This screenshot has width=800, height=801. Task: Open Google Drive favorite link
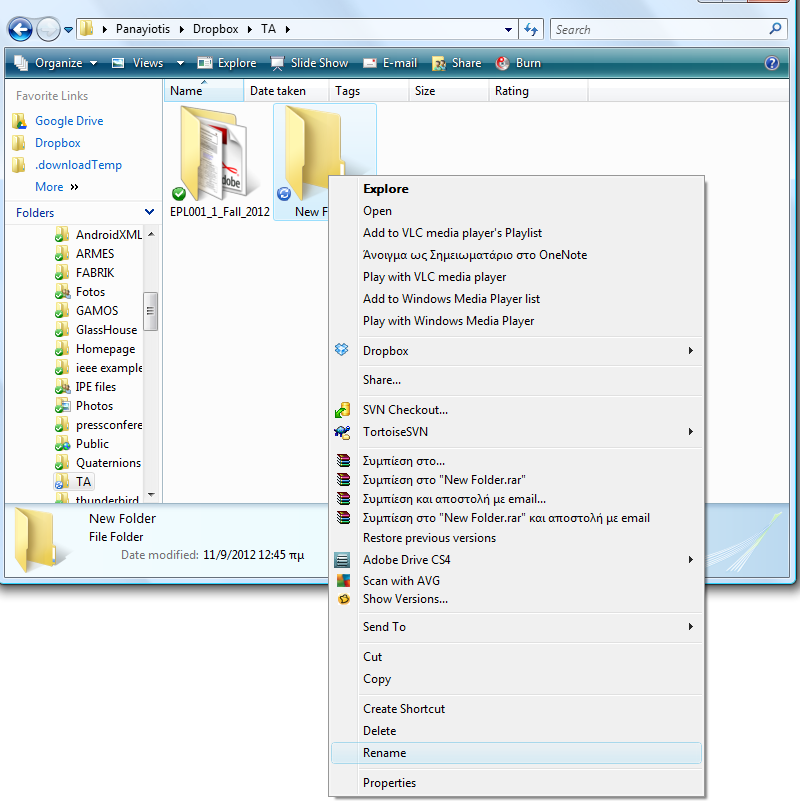(x=69, y=121)
